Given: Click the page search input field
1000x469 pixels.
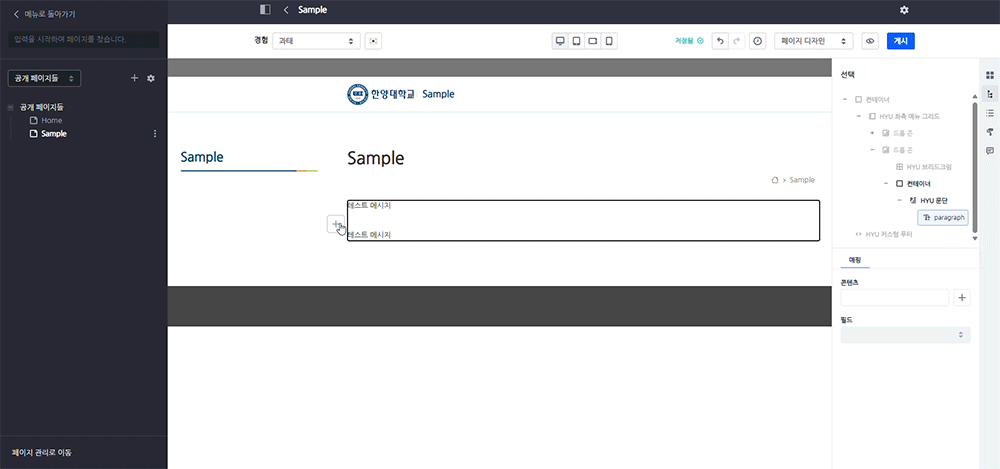Looking at the screenshot, I should 83,40.
